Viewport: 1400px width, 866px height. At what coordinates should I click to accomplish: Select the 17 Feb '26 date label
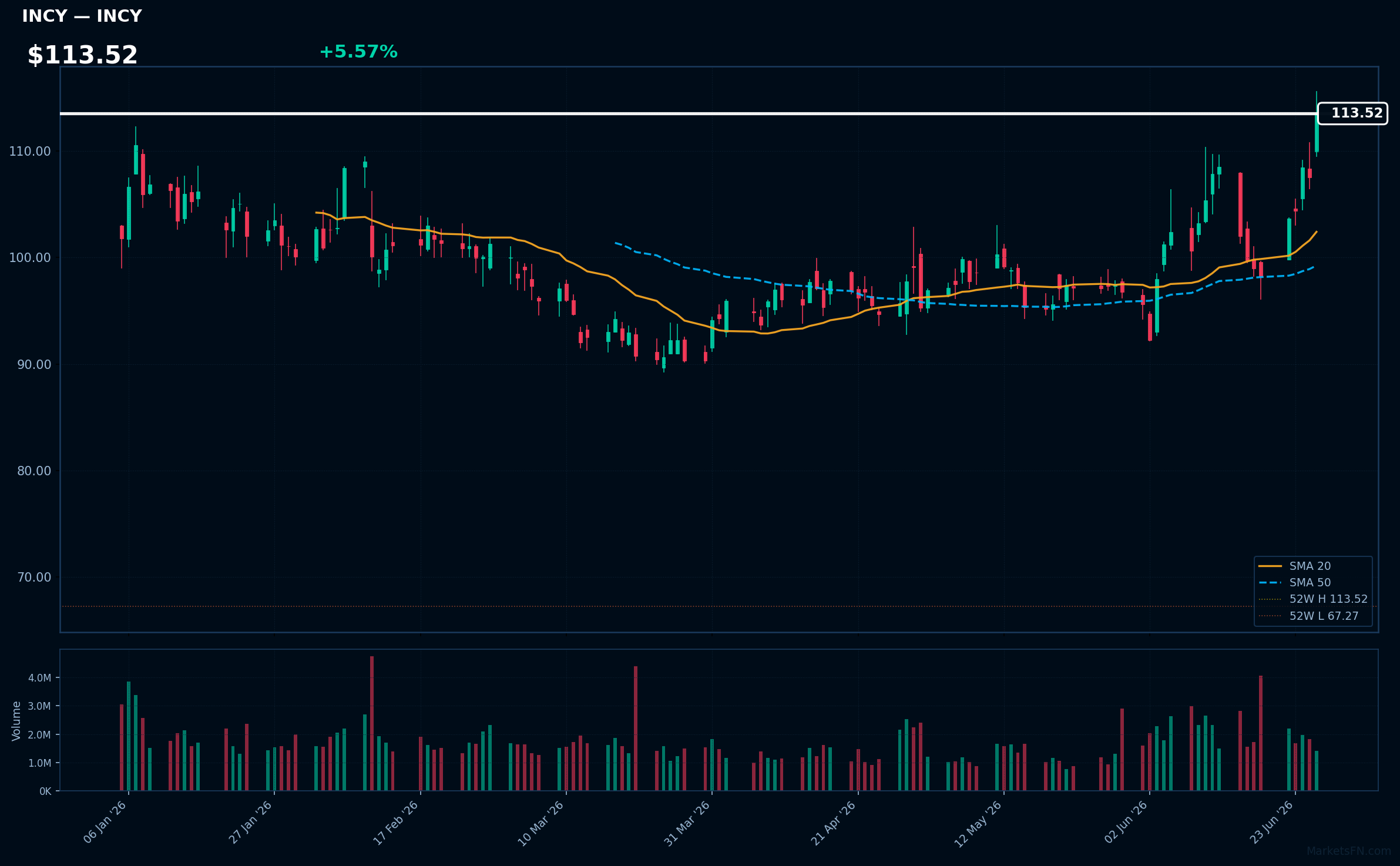pyautogui.click(x=396, y=823)
